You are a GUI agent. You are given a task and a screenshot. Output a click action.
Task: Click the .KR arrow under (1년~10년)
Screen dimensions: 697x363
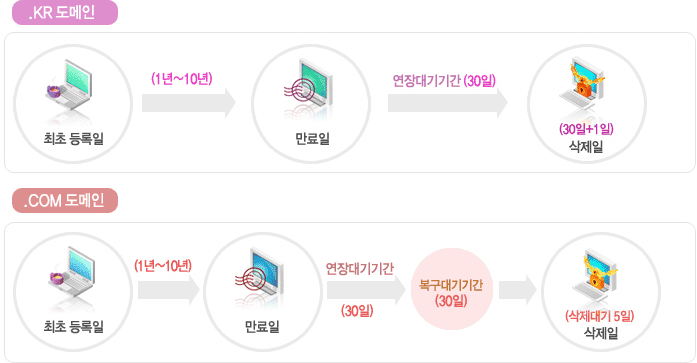click(188, 103)
